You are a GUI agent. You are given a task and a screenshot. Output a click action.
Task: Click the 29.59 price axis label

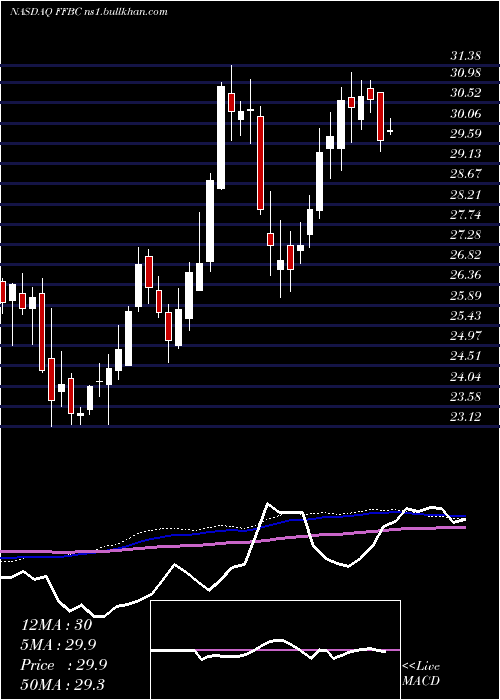pos(466,134)
